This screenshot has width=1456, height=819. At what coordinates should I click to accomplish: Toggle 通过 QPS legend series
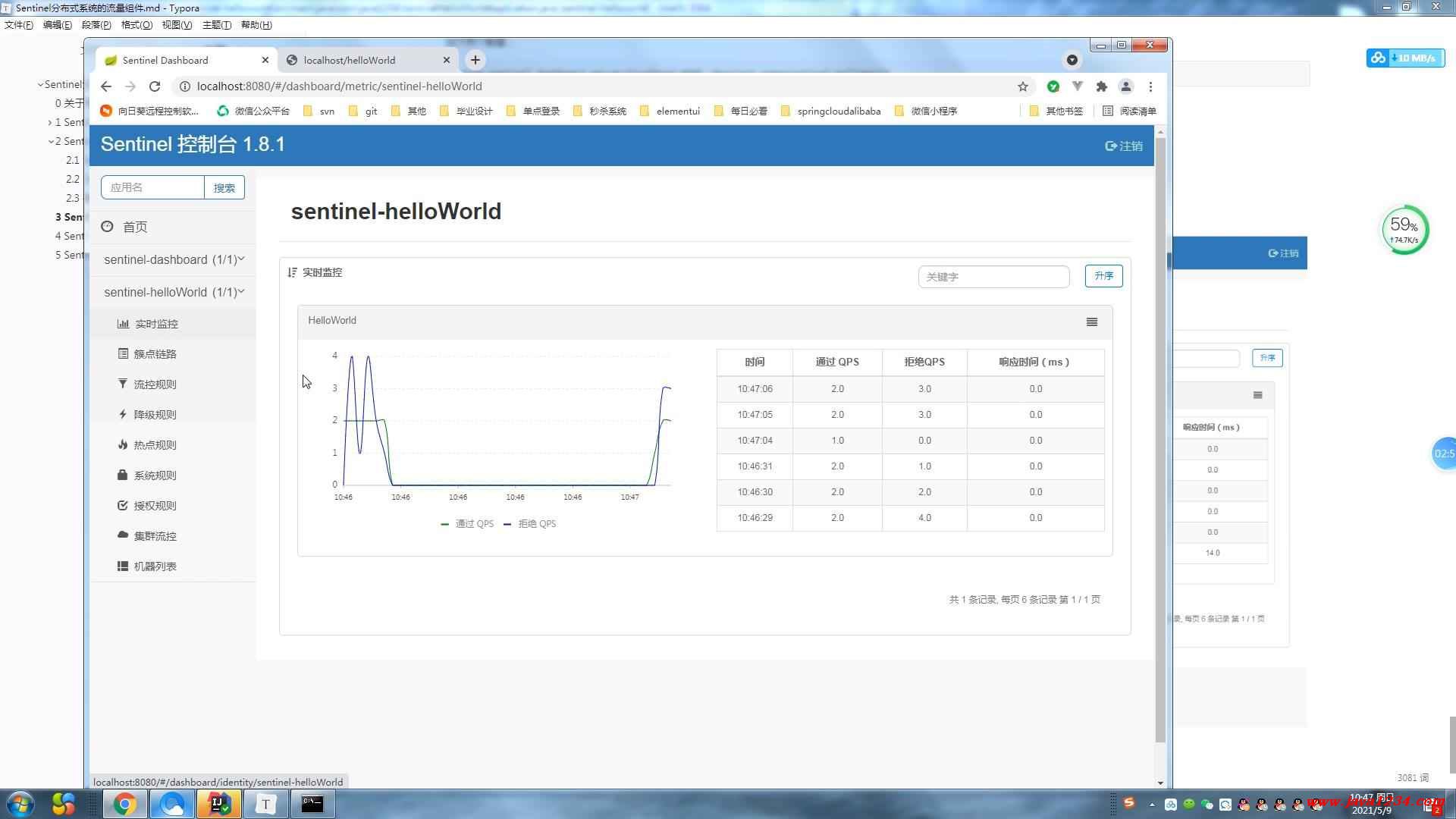click(x=467, y=524)
